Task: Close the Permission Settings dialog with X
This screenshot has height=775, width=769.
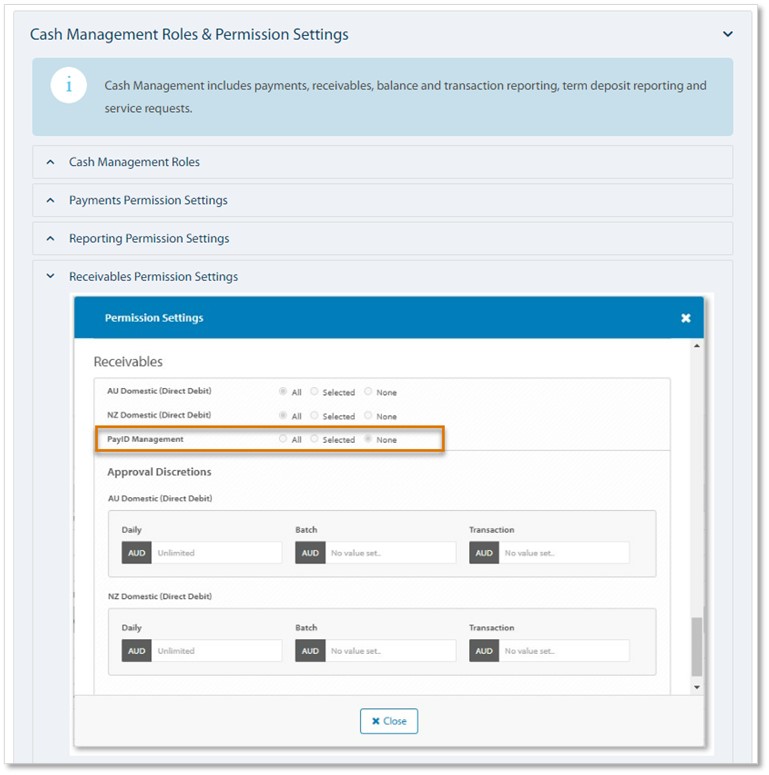Action: 685,318
